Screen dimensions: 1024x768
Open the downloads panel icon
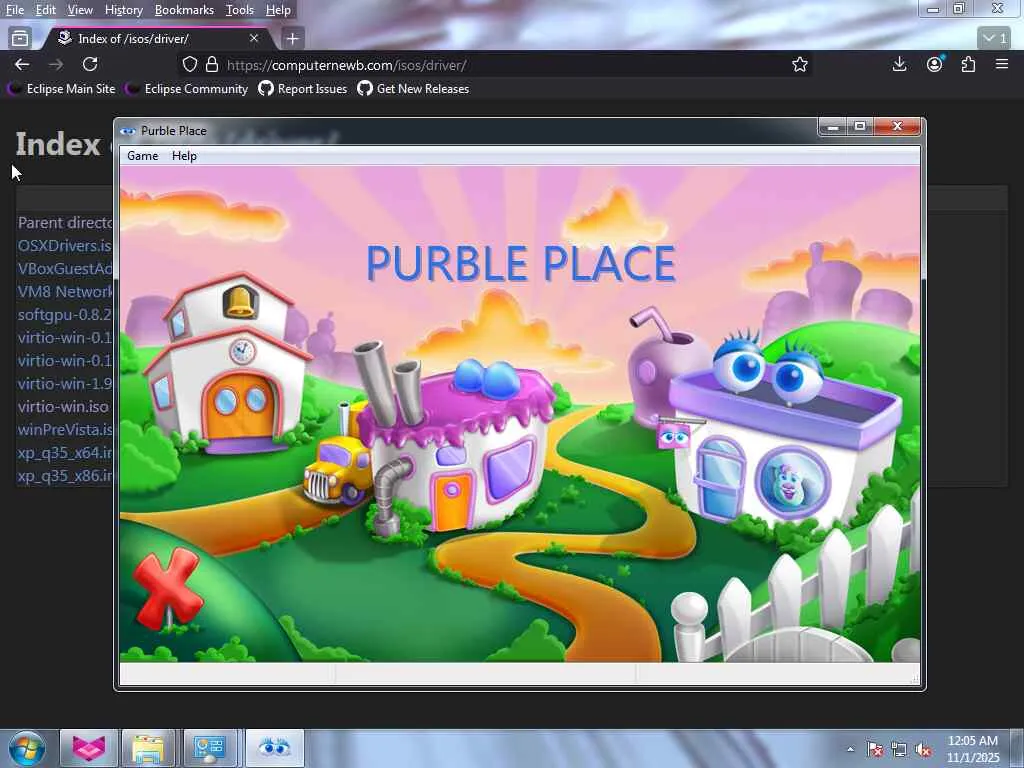(899, 64)
